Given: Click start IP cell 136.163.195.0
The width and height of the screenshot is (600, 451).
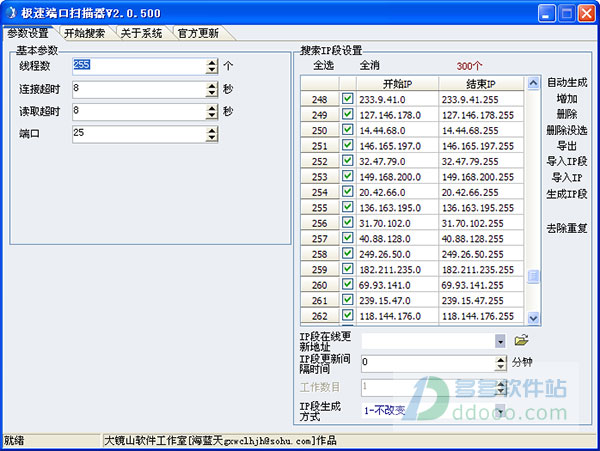Looking at the screenshot, I should point(397,208).
